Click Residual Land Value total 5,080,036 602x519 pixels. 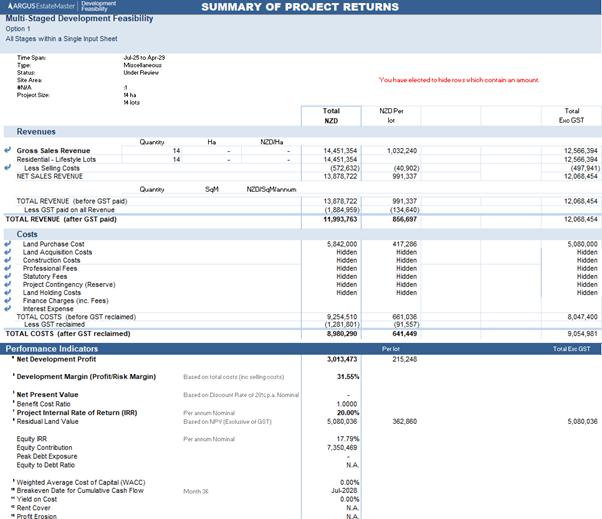pyautogui.click(x=342, y=421)
